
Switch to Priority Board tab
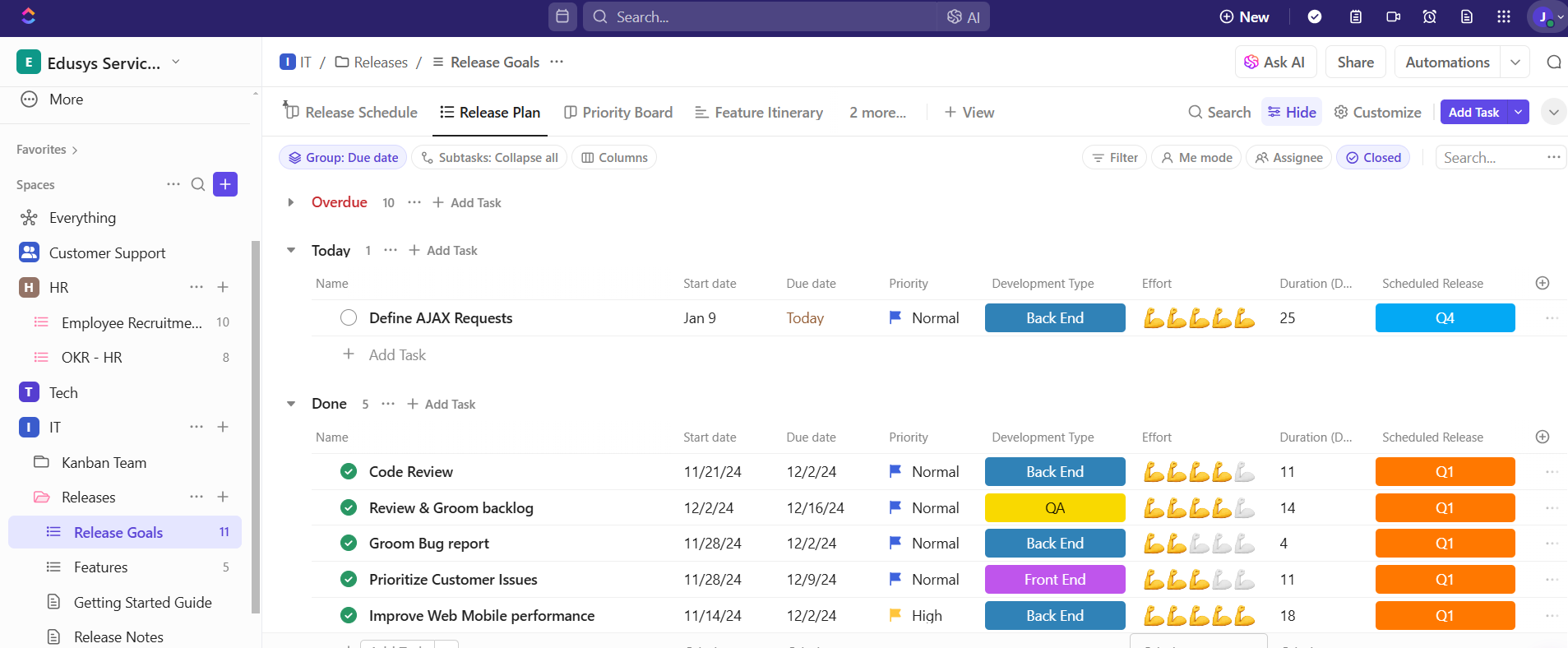pos(618,112)
